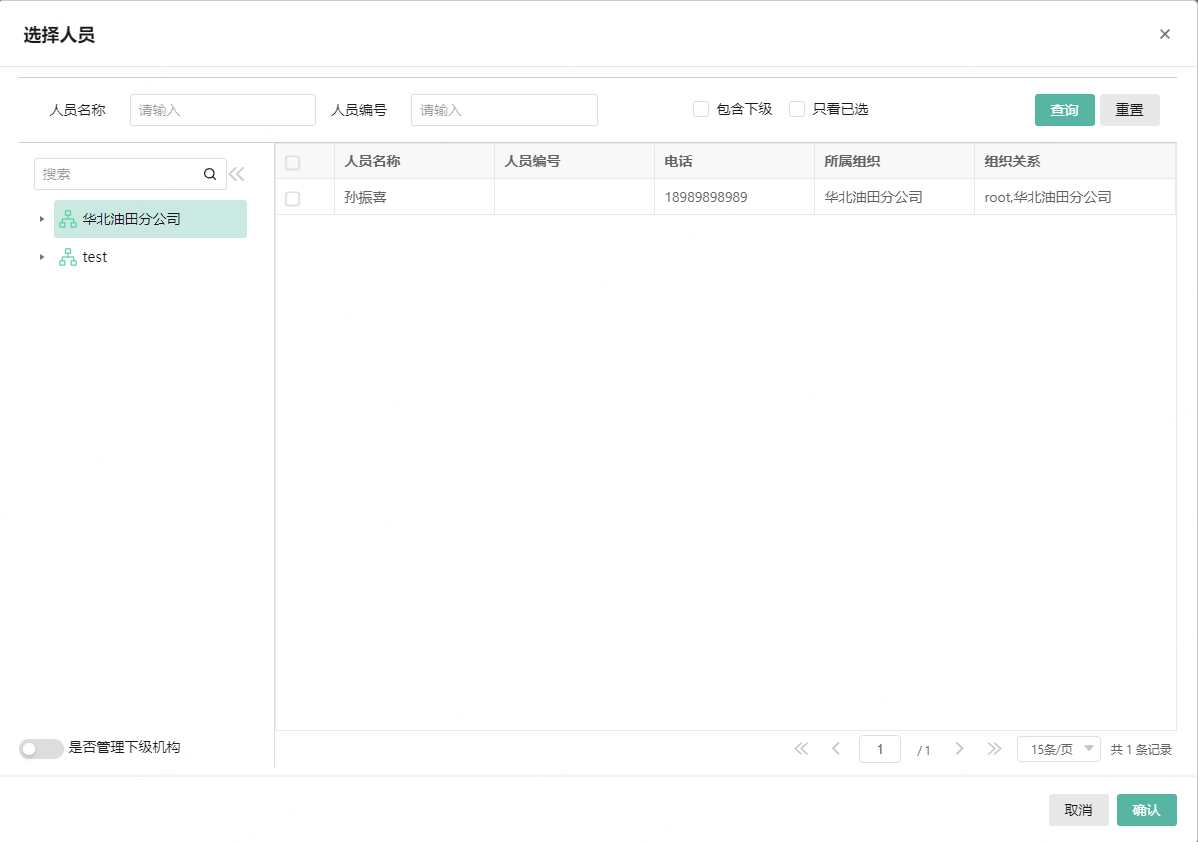Expand the 华北油田分公司 tree node arrow
This screenshot has height=842, width=1198.
pos(41,219)
